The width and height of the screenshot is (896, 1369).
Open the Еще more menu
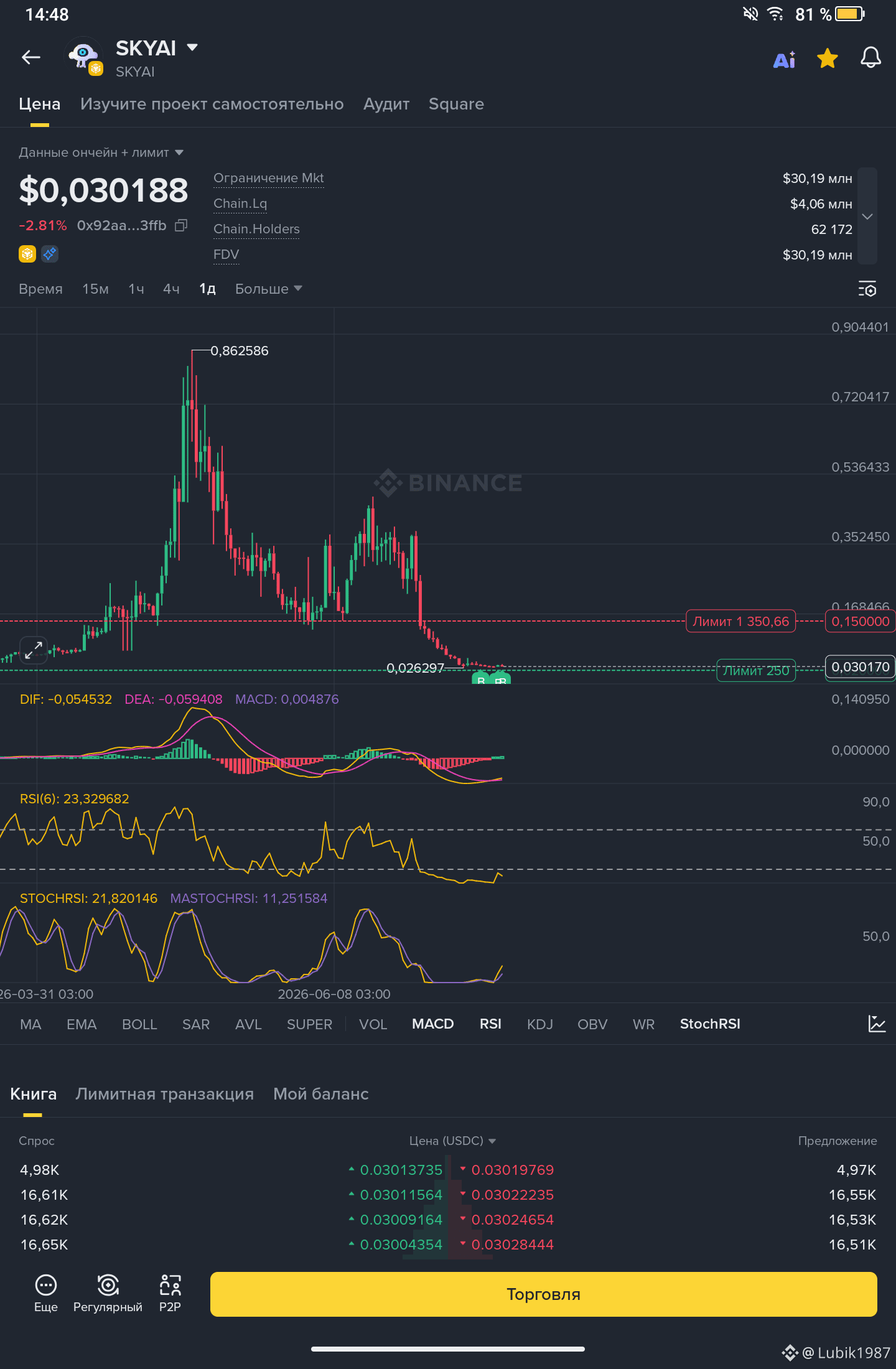tap(46, 1293)
